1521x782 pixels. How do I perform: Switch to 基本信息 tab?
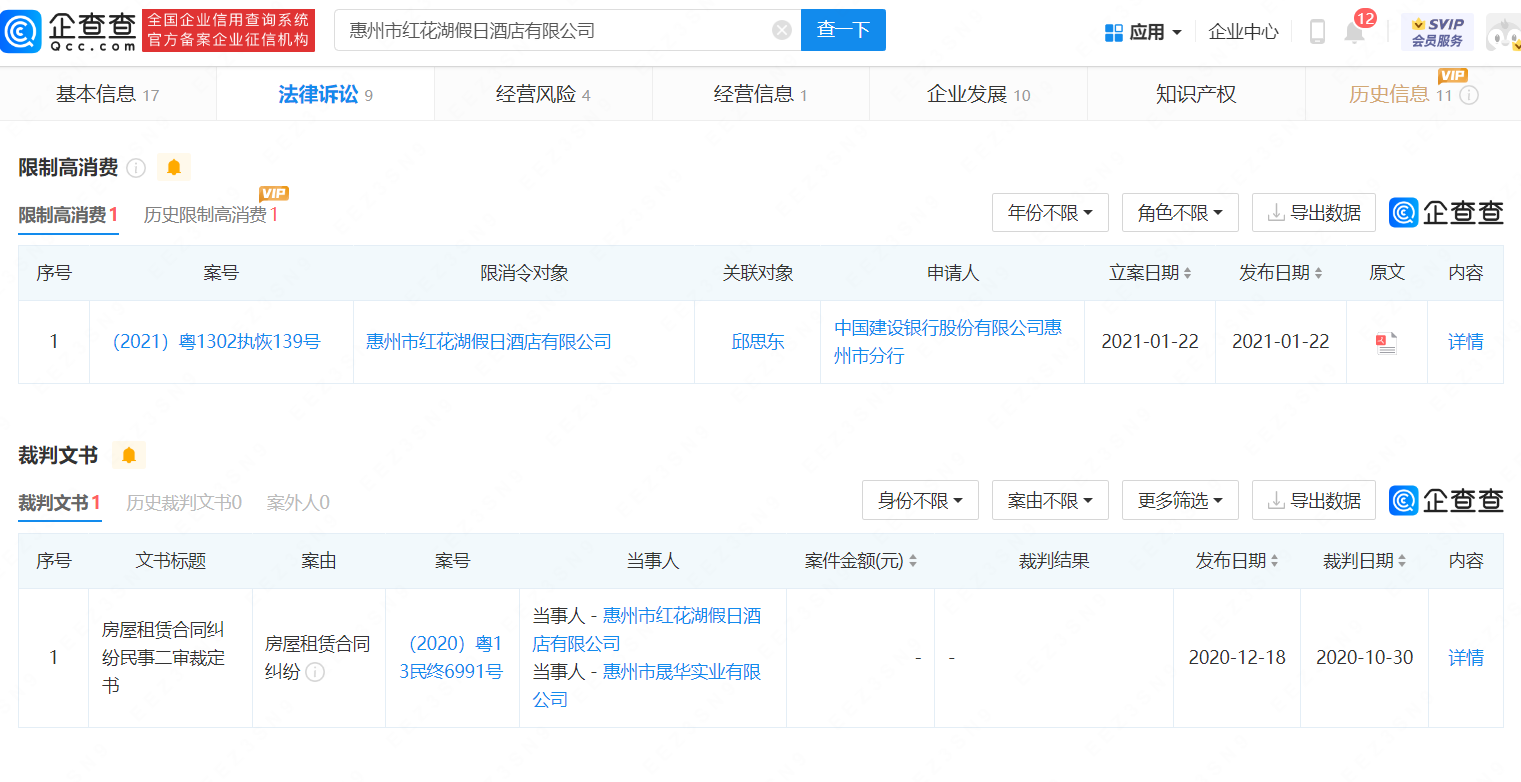coord(108,95)
